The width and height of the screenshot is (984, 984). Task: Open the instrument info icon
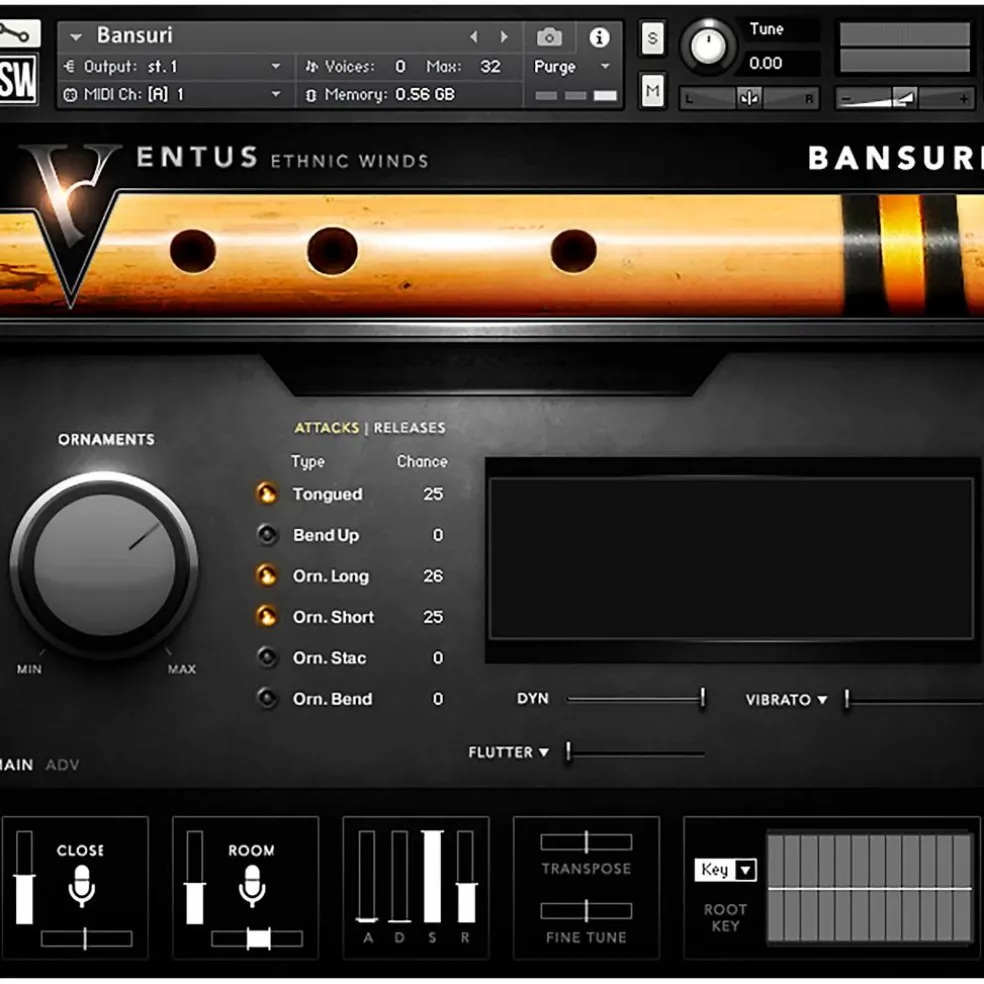click(599, 38)
